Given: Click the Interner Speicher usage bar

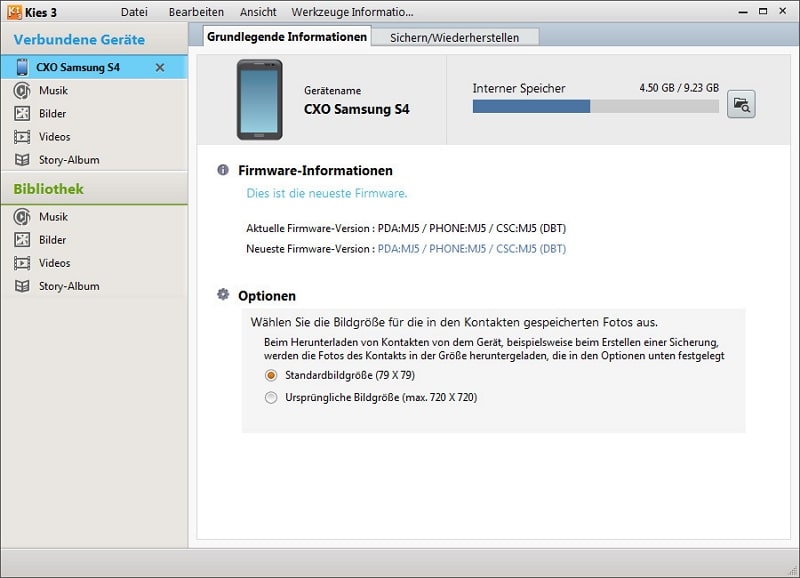Looking at the screenshot, I should point(595,106).
